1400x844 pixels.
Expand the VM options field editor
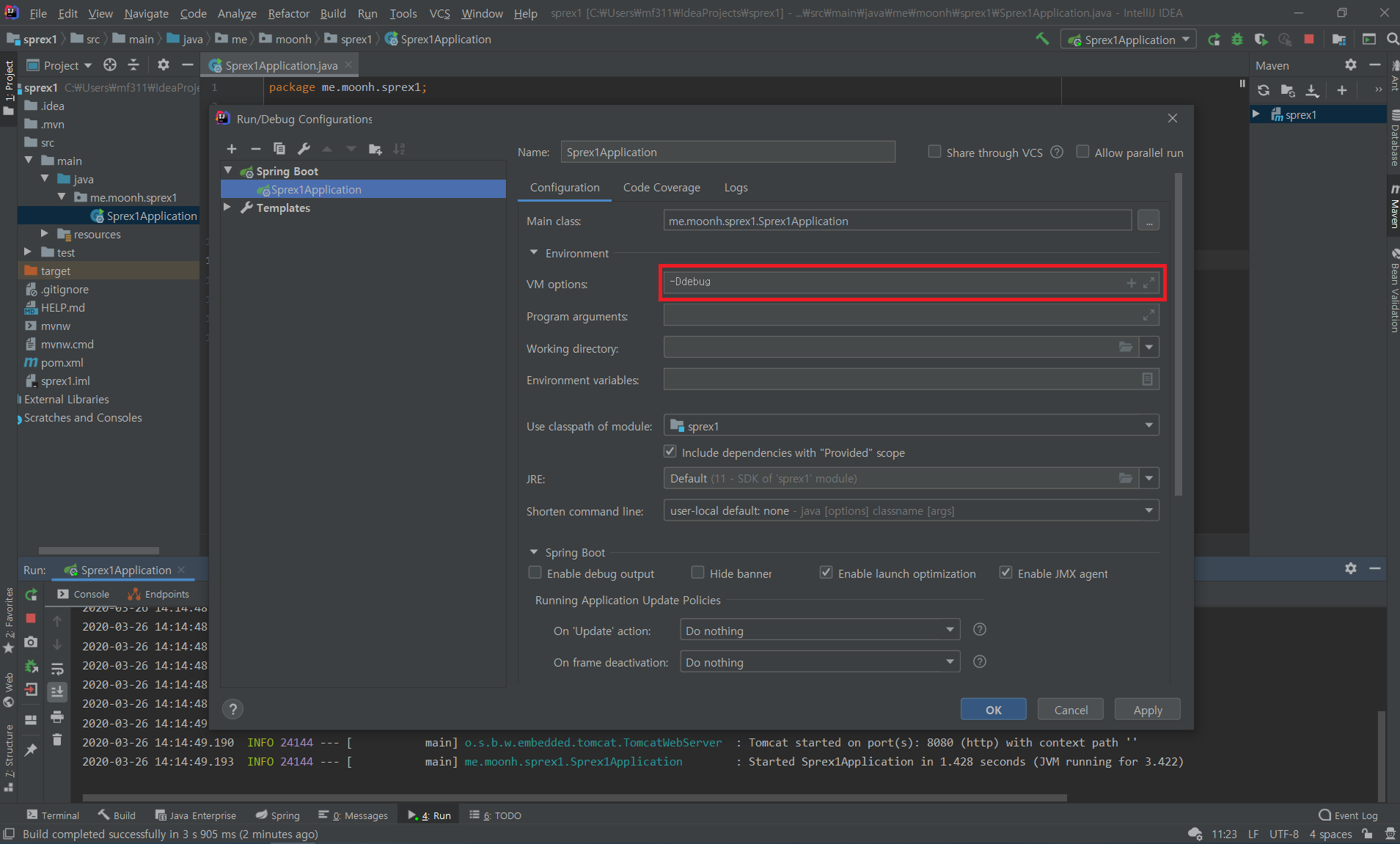[1148, 282]
